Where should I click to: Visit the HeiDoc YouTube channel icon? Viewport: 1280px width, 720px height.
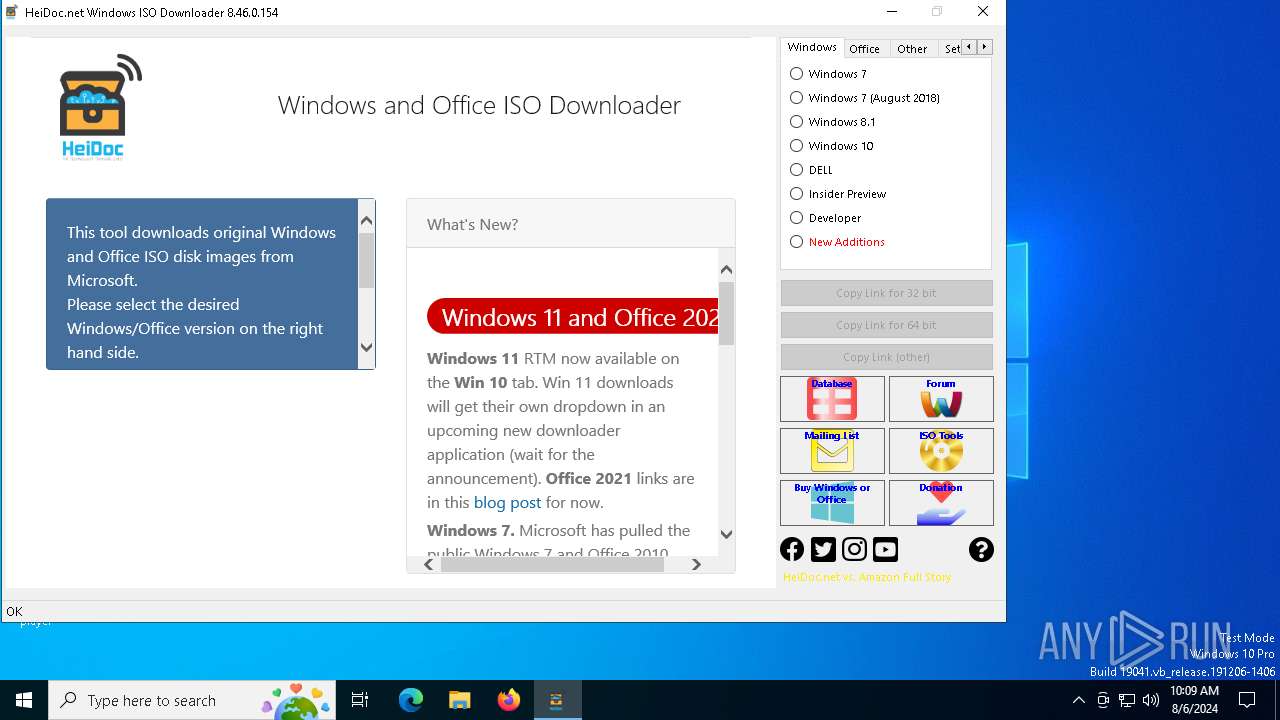pos(885,549)
